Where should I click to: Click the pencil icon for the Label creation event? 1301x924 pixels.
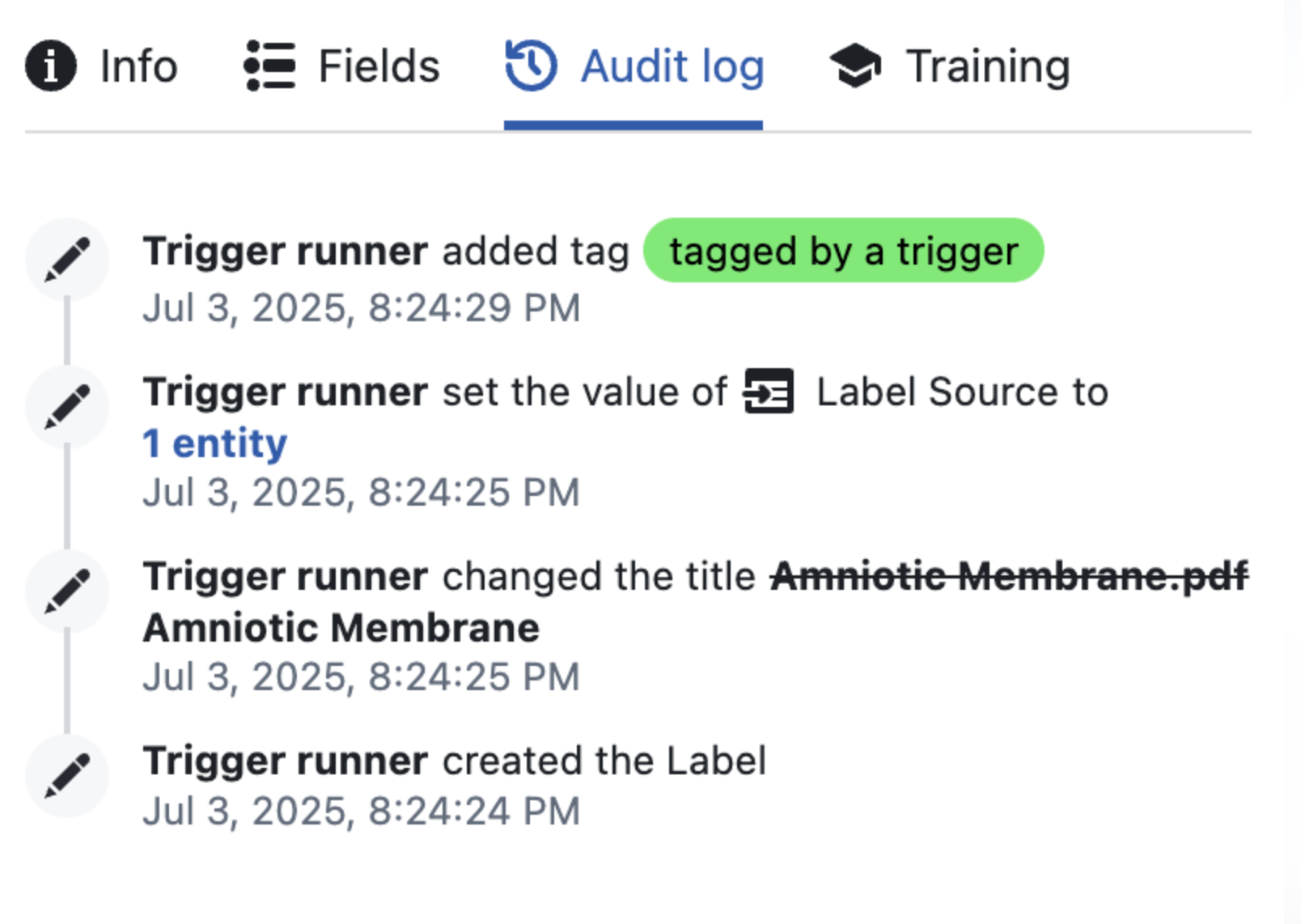68,775
